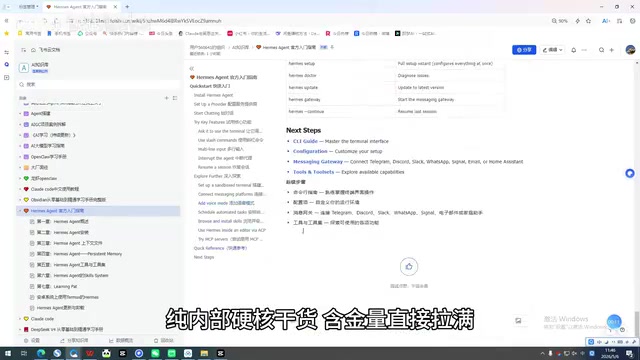This screenshot has width=640, height=360.
Task: Click the knowledge base avatar icon
Action: [24, 68]
